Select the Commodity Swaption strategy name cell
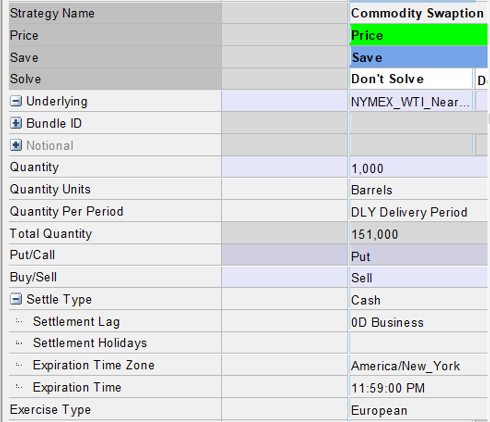This screenshot has height=422, width=490. point(419,13)
